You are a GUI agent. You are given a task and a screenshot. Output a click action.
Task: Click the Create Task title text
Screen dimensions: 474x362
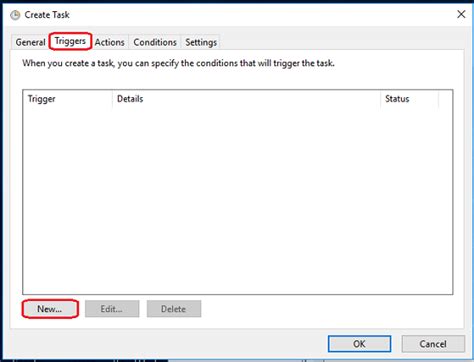coord(47,15)
